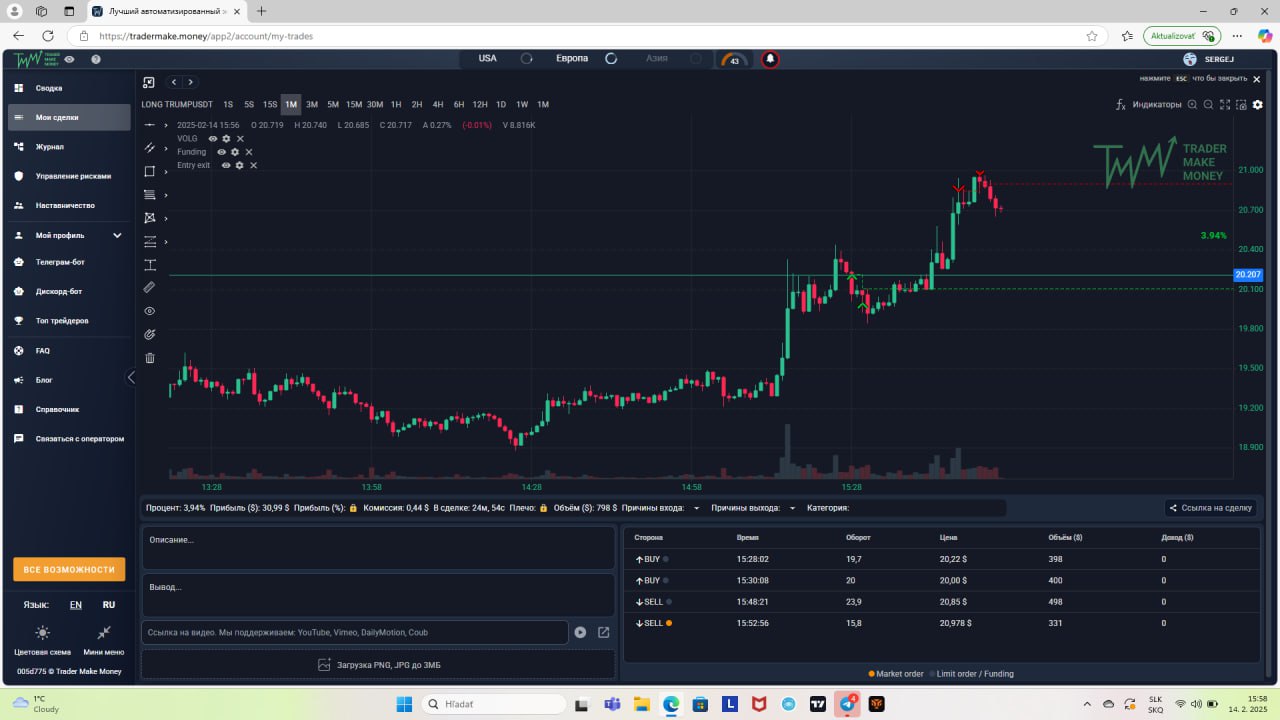Toggle the Цветовая схема color scheme
Viewport: 1280px width, 720px height.
point(42,638)
